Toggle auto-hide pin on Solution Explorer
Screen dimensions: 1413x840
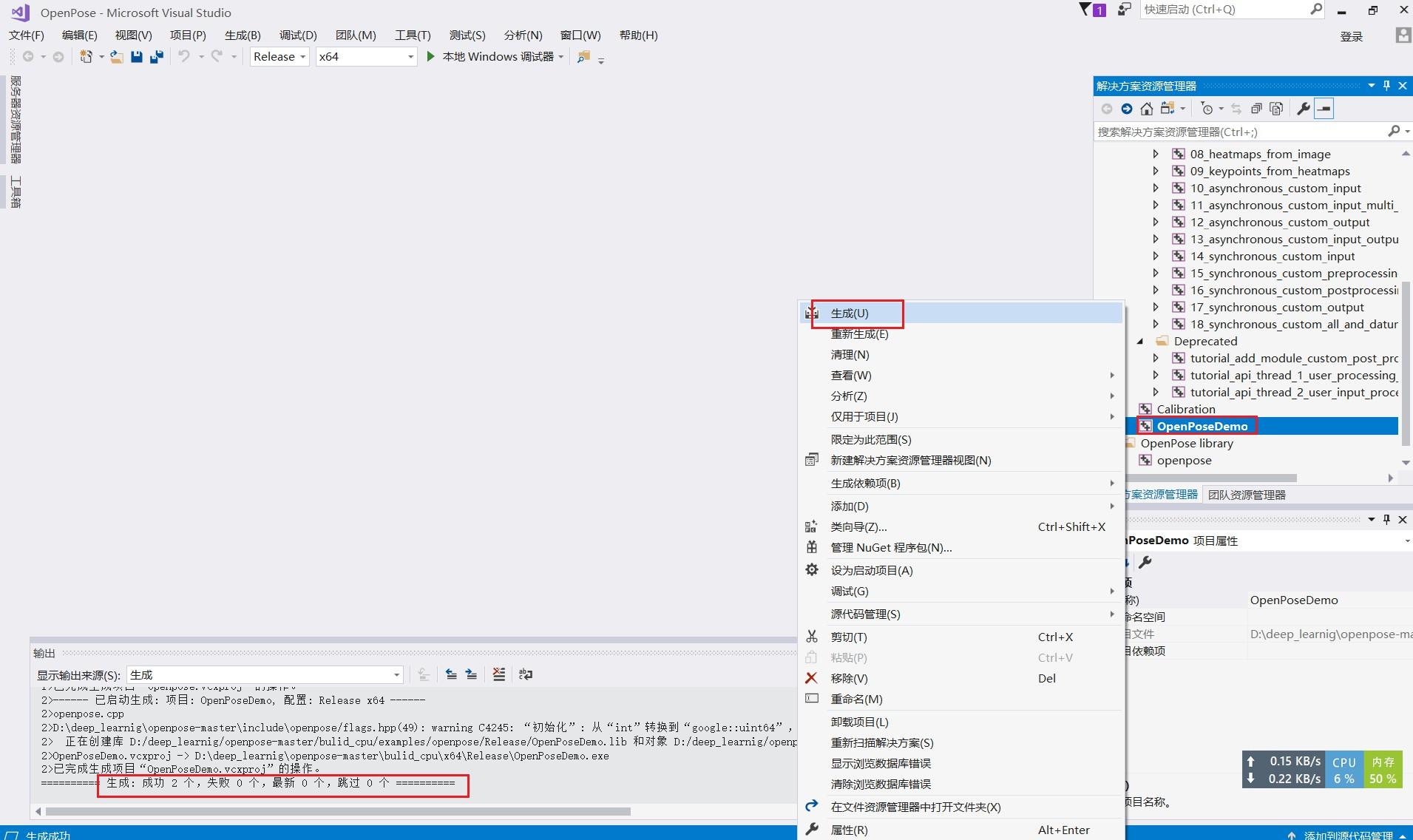pos(1386,85)
